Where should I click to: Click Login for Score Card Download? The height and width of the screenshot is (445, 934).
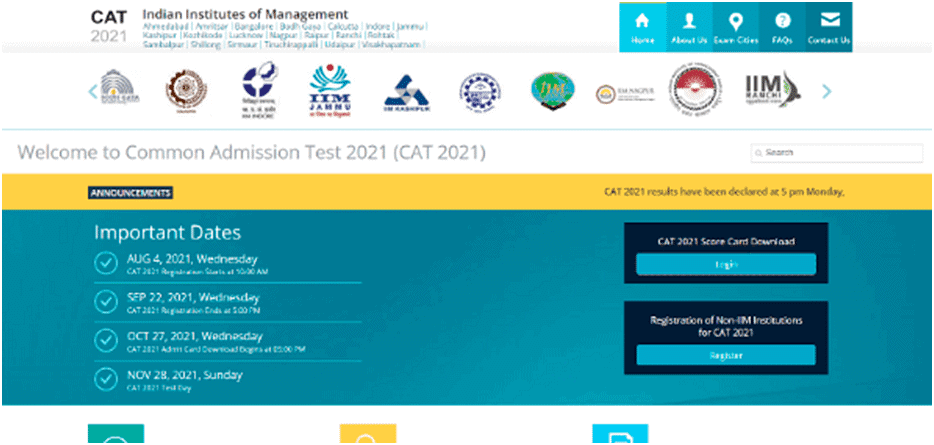tap(726, 264)
